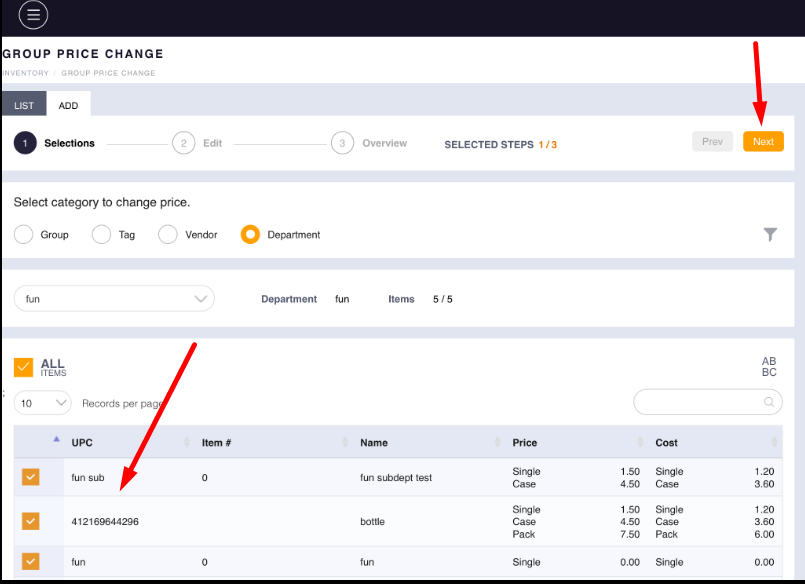Toggle checkbox for fun sub row
805x584 pixels.
tap(31, 477)
